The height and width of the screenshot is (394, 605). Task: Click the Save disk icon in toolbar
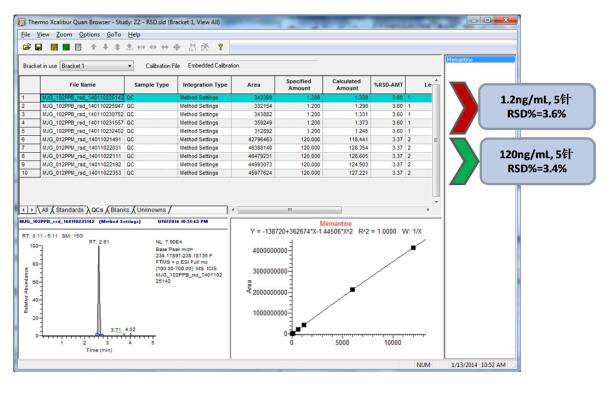tap(39, 47)
